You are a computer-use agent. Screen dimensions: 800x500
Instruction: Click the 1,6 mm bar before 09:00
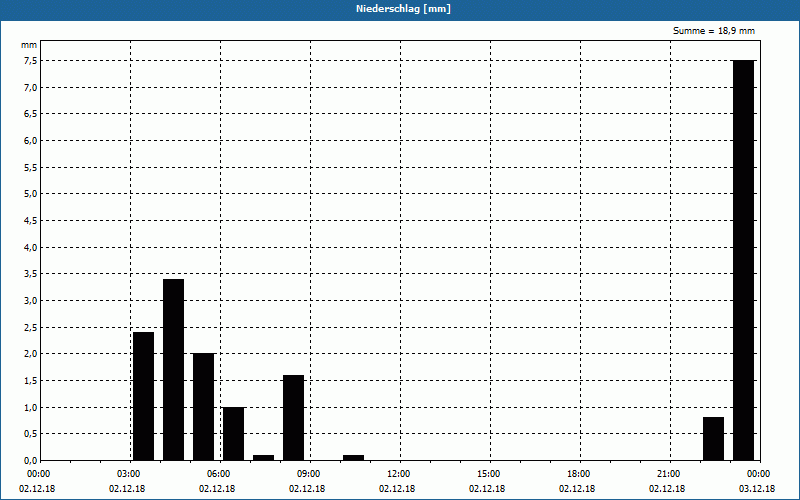(293, 418)
